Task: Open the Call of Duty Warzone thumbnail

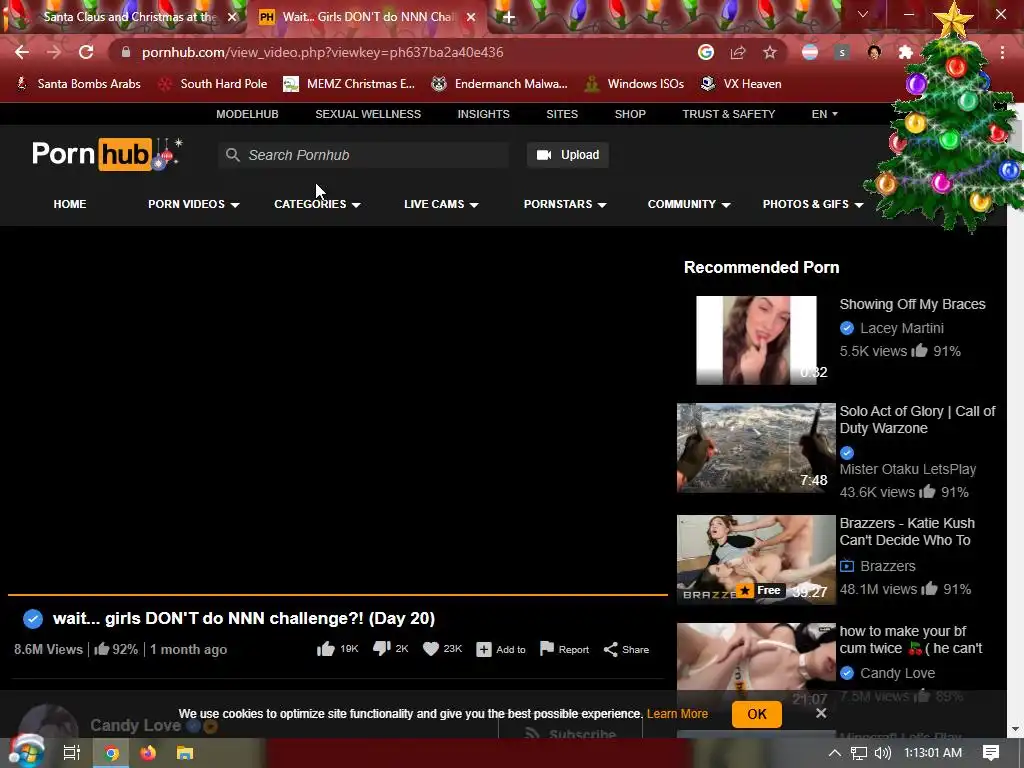Action: coord(756,448)
